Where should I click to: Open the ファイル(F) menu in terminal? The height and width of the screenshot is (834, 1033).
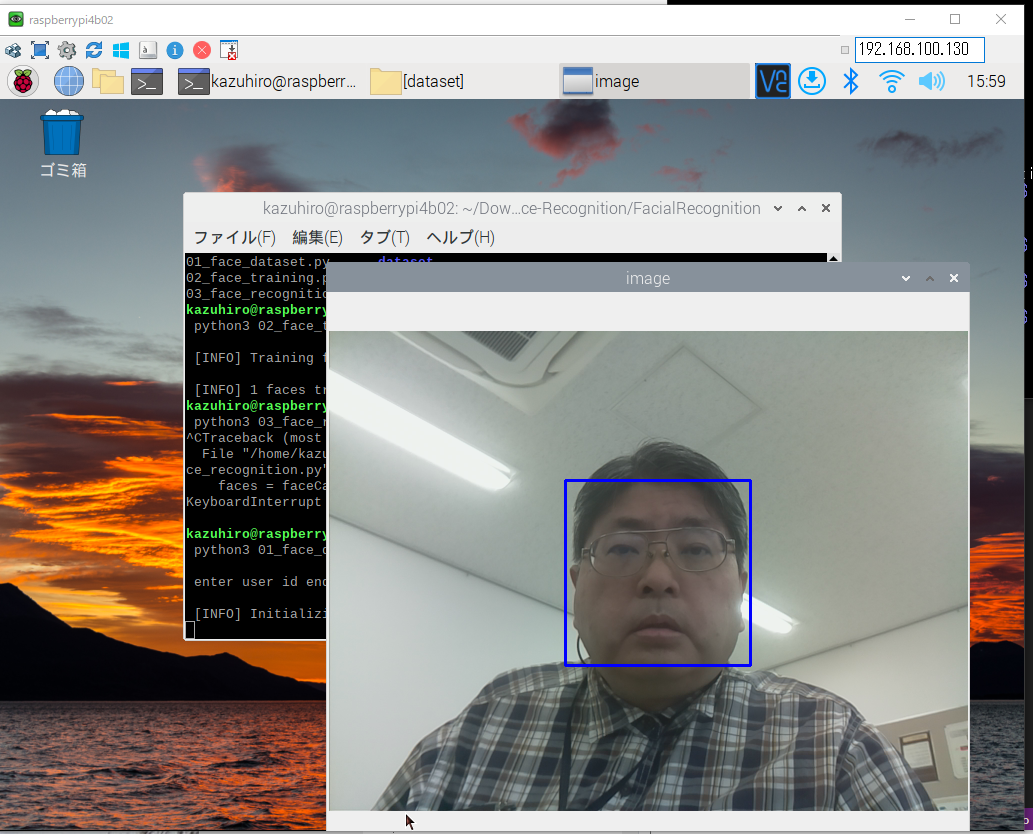click(234, 237)
